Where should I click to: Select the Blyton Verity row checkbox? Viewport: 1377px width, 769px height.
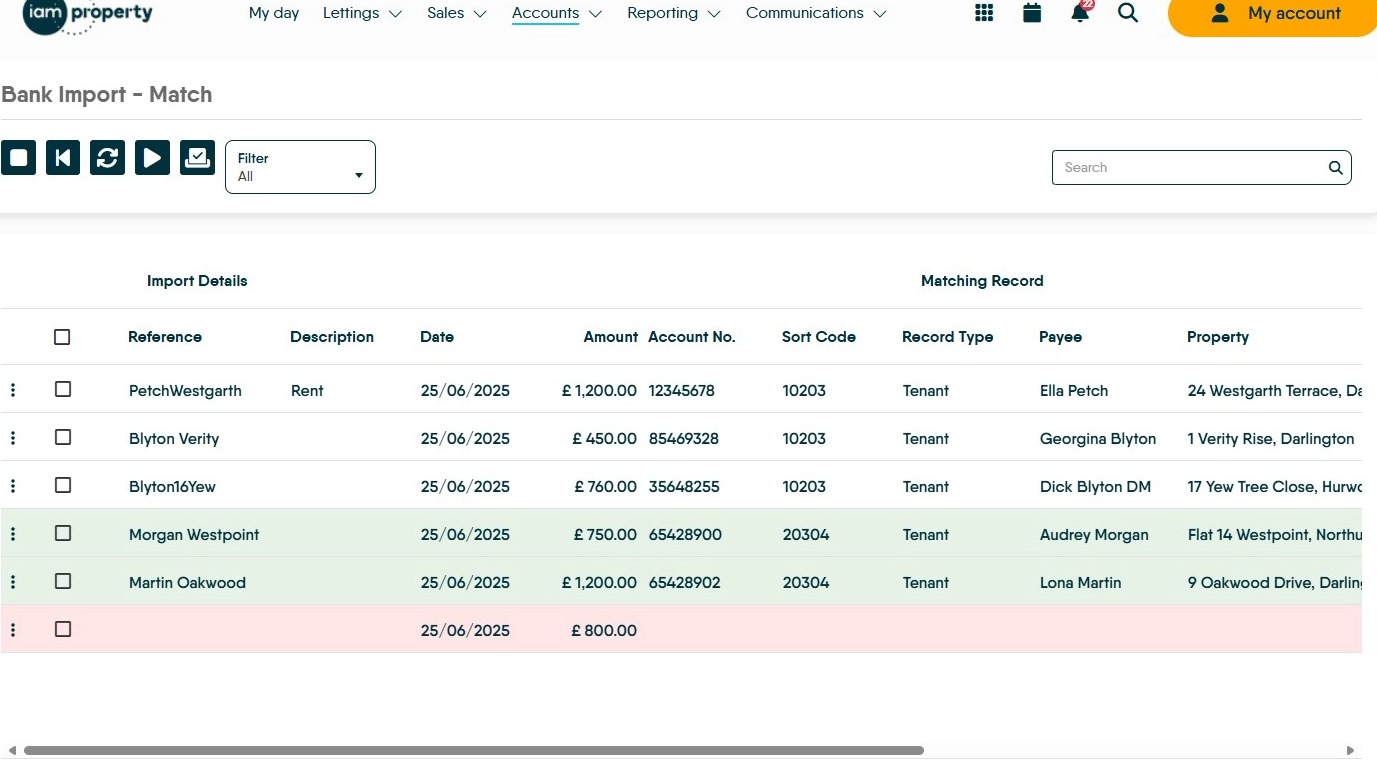coord(63,437)
